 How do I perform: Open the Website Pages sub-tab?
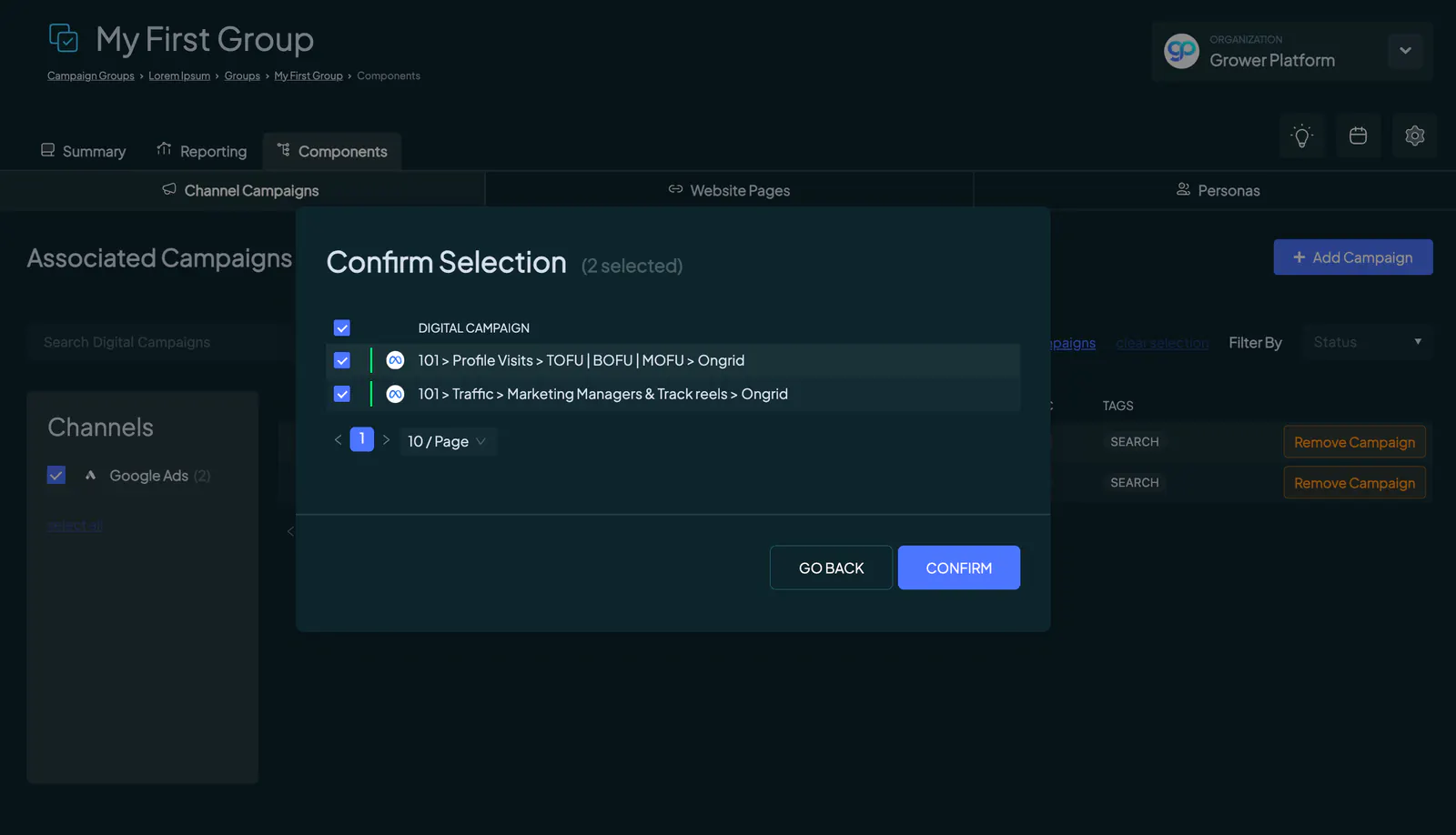coord(729,190)
